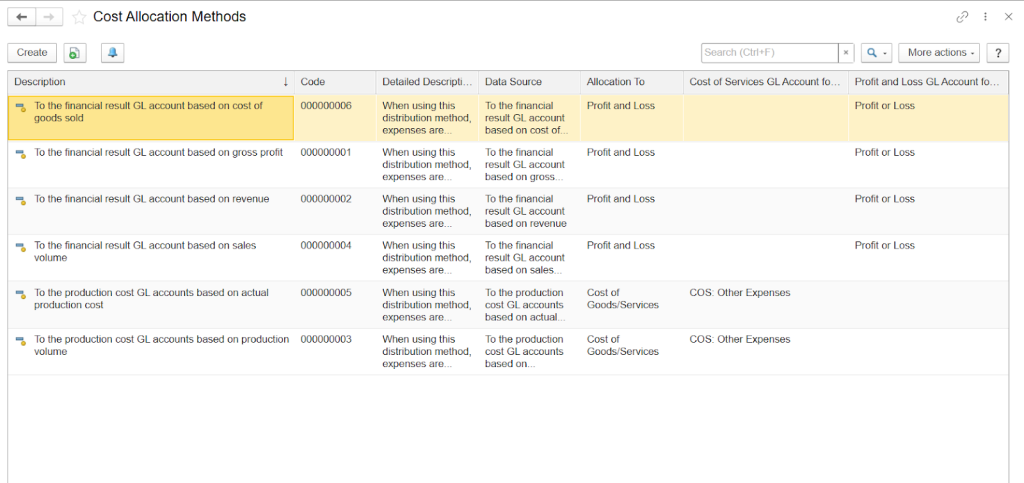Screen dimensions: 1024x483
Task: Click COS: Other Expenses in row 000000003
Action: coord(740,339)
